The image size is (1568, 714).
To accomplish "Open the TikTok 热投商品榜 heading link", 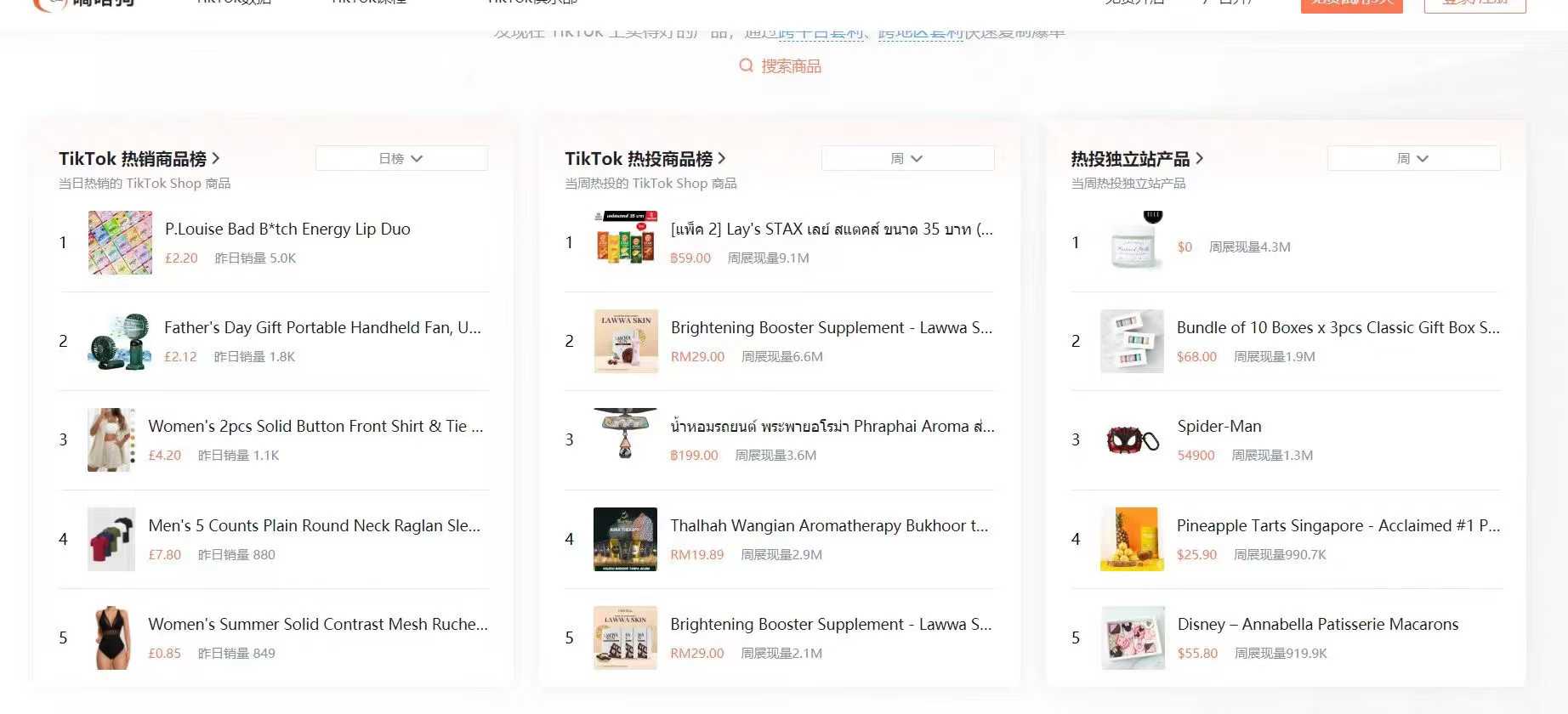I will [638, 159].
